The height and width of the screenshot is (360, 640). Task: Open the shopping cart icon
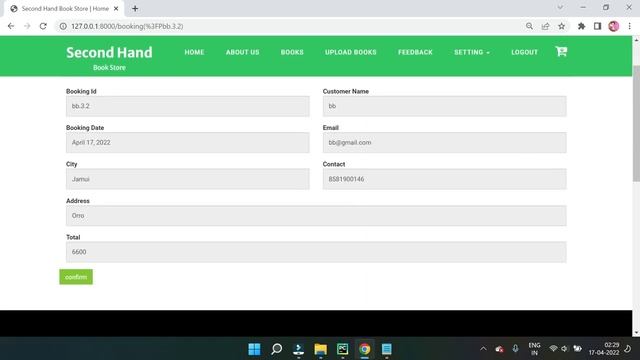[x=561, y=51]
